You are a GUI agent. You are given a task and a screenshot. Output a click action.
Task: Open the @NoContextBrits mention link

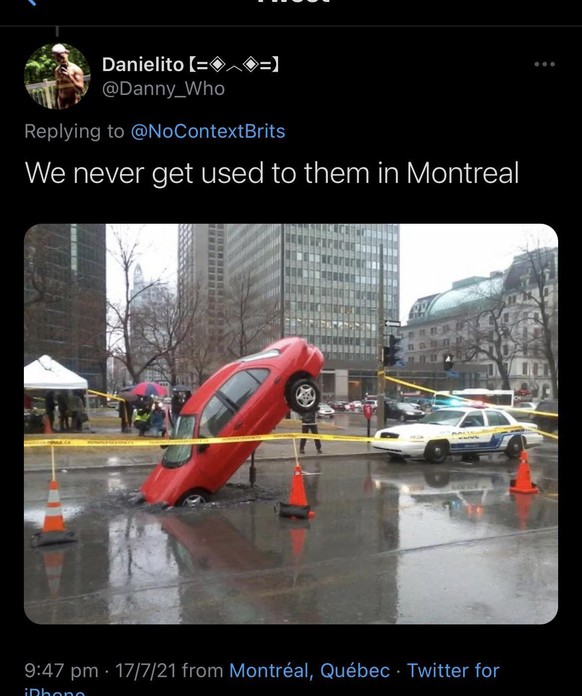[x=208, y=131]
